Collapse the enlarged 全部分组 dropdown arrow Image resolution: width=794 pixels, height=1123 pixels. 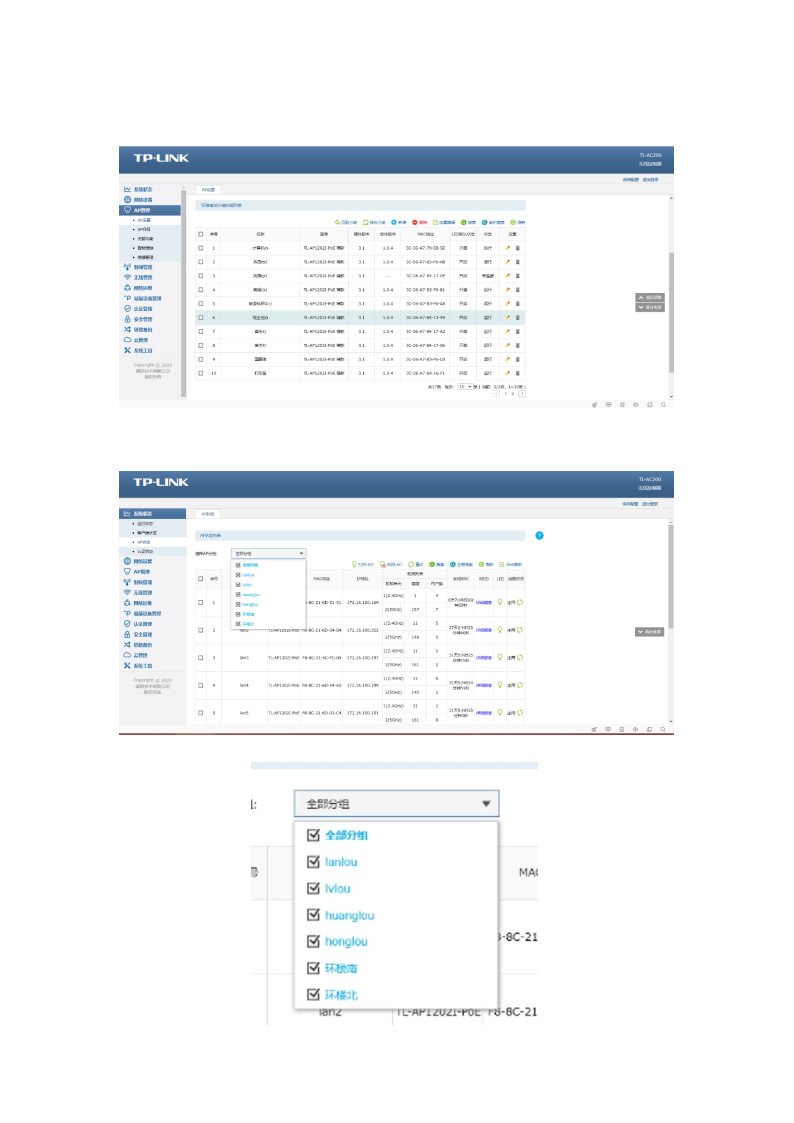[486, 803]
